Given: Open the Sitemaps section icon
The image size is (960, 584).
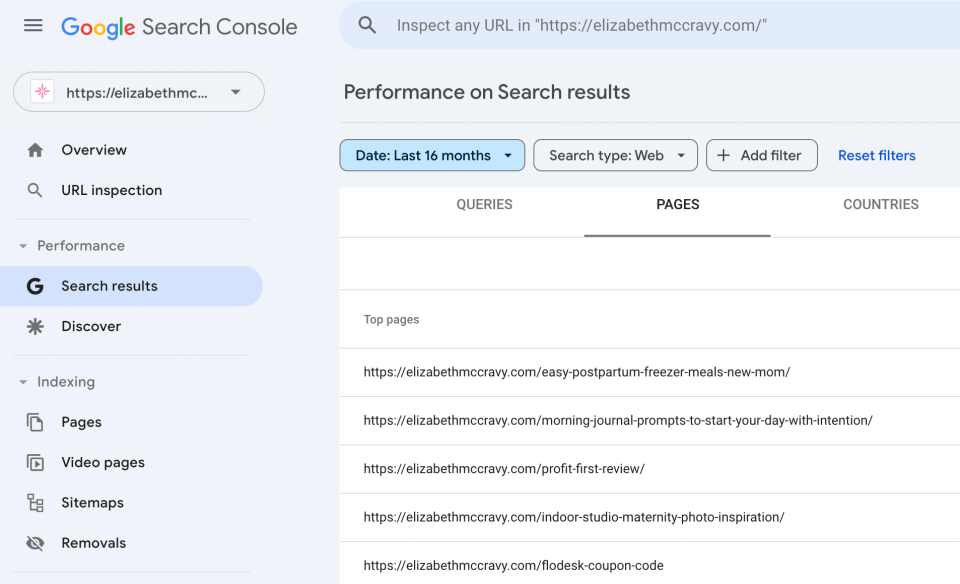Looking at the screenshot, I should pos(36,502).
